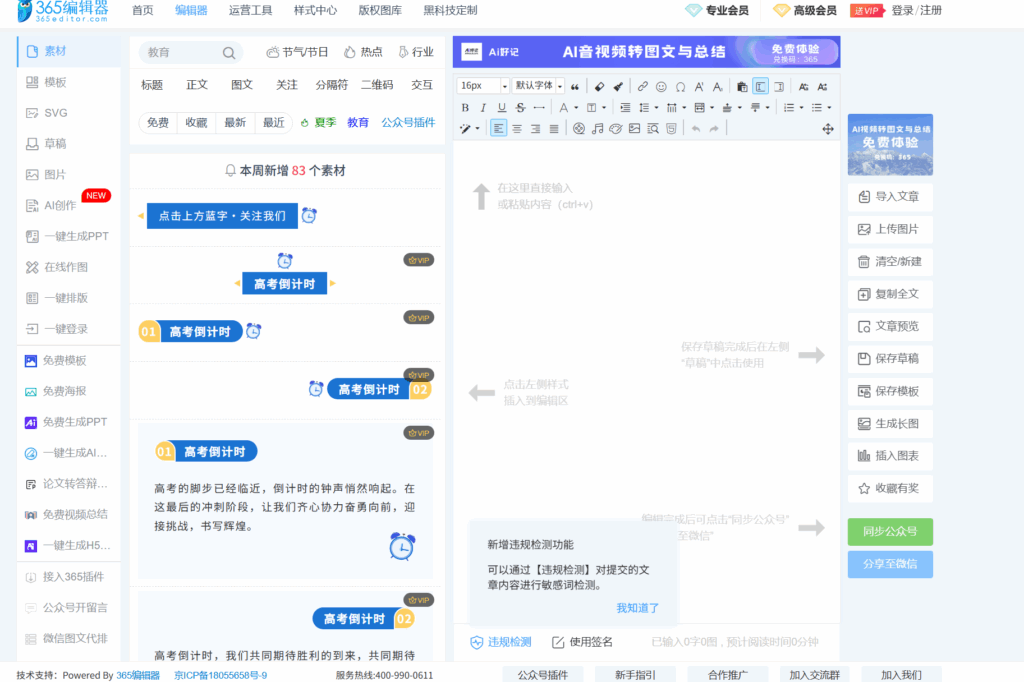Screen dimensions: 1024x682
Task: Toggle left text alignment
Action: click(498, 129)
